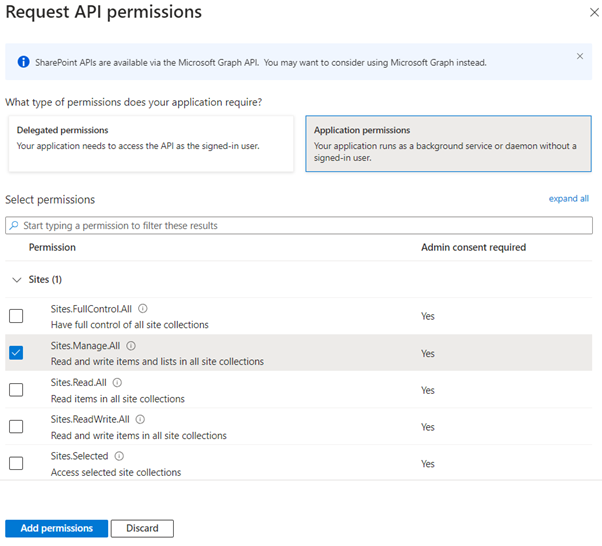Click the Discard button
This screenshot has height=546, width=602.
point(142,528)
